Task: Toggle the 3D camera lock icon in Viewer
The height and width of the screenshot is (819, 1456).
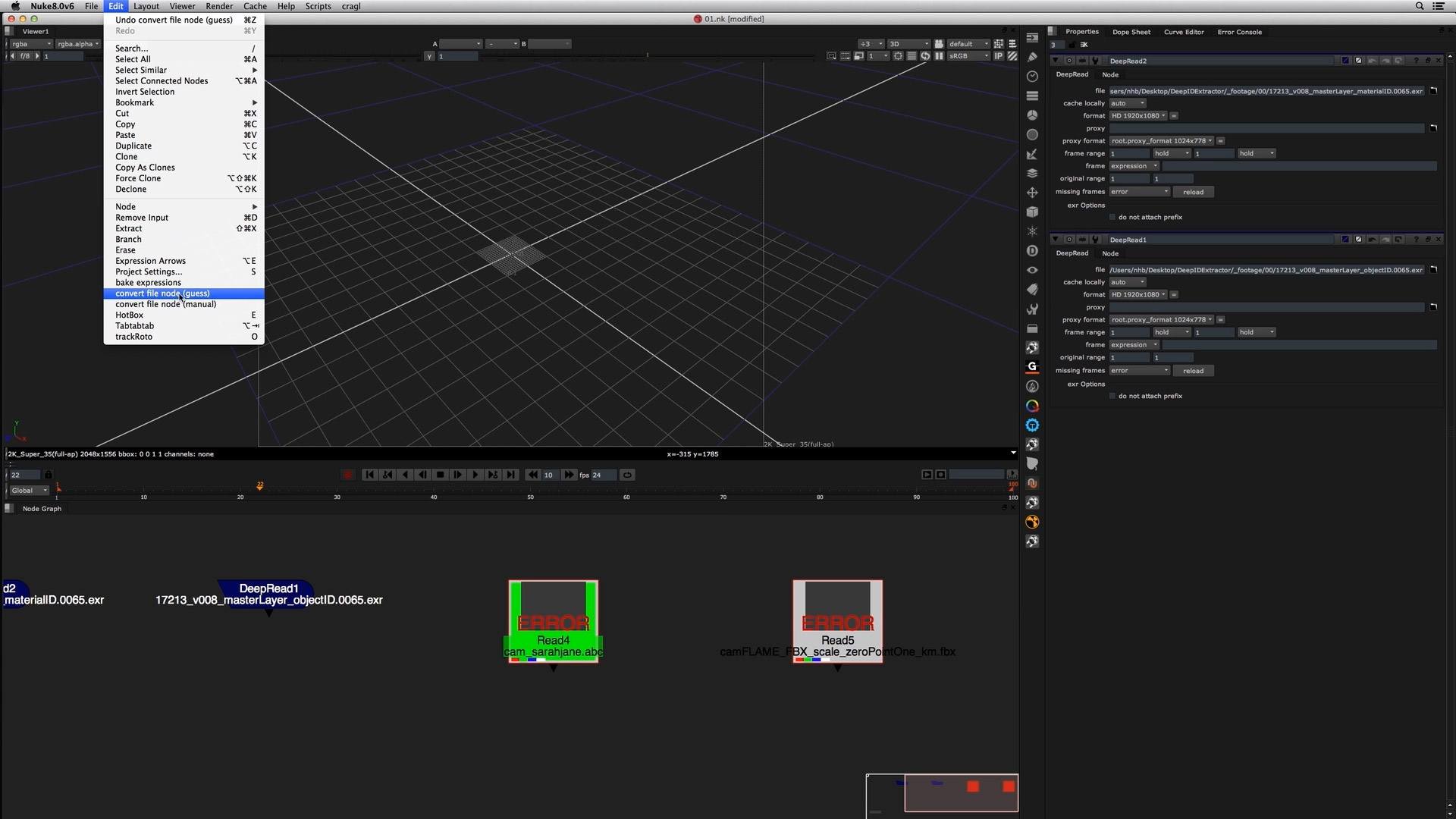Action: coord(939,44)
